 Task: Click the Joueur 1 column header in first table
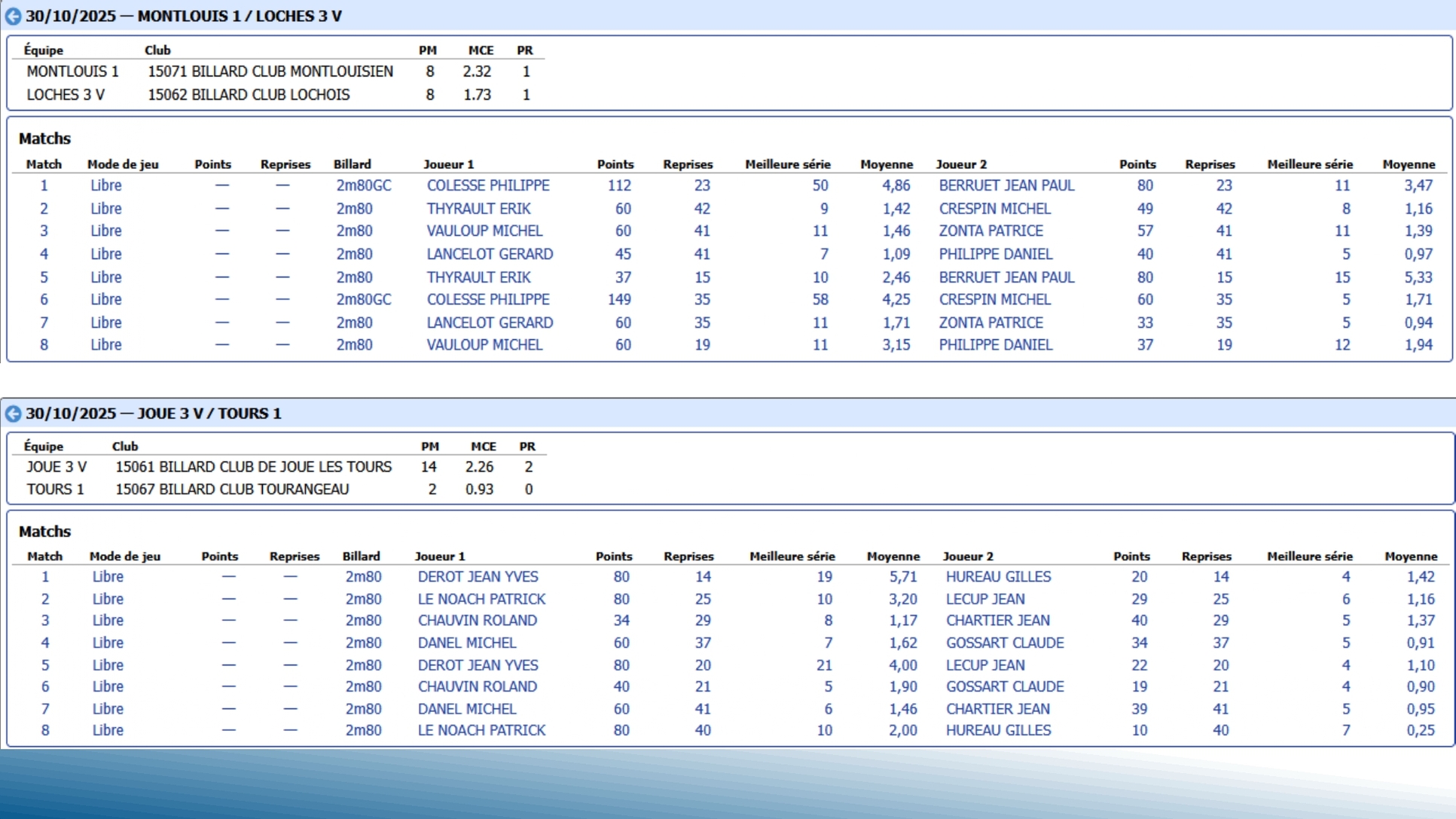coord(448,164)
